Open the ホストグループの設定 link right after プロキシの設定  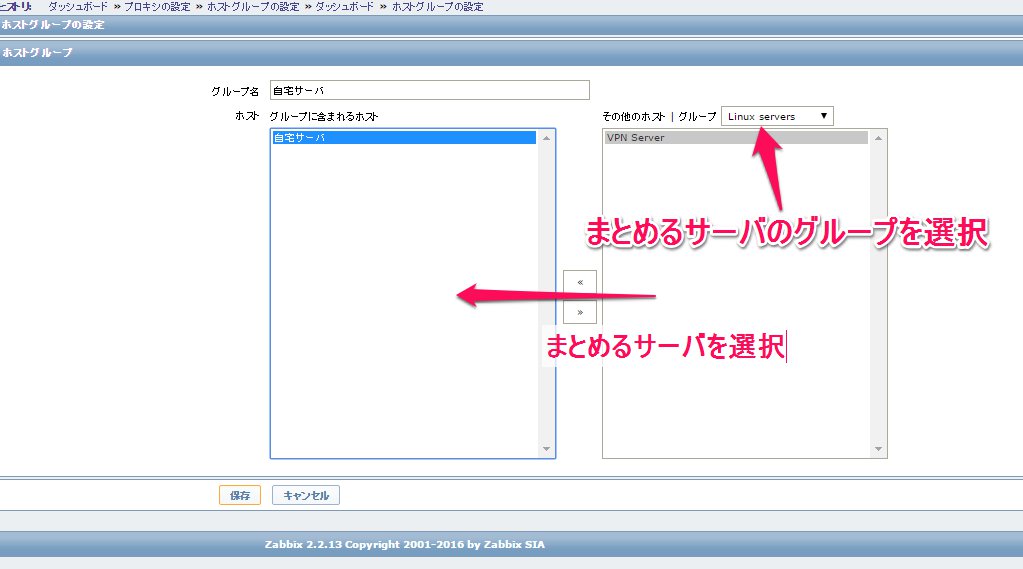click(254, 7)
